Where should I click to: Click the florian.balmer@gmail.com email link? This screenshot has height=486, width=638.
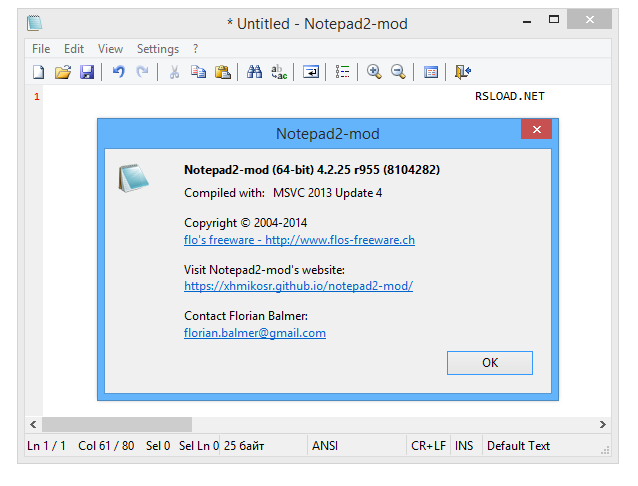[255, 333]
